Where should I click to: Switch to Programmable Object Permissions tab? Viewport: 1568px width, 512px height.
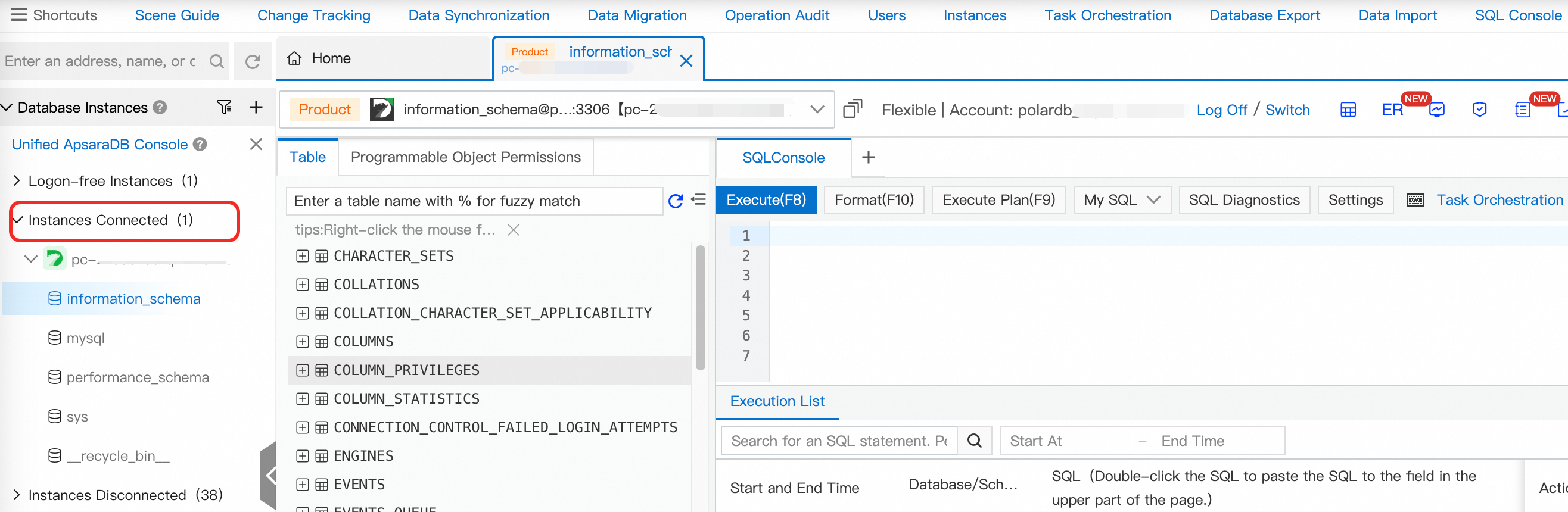466,157
